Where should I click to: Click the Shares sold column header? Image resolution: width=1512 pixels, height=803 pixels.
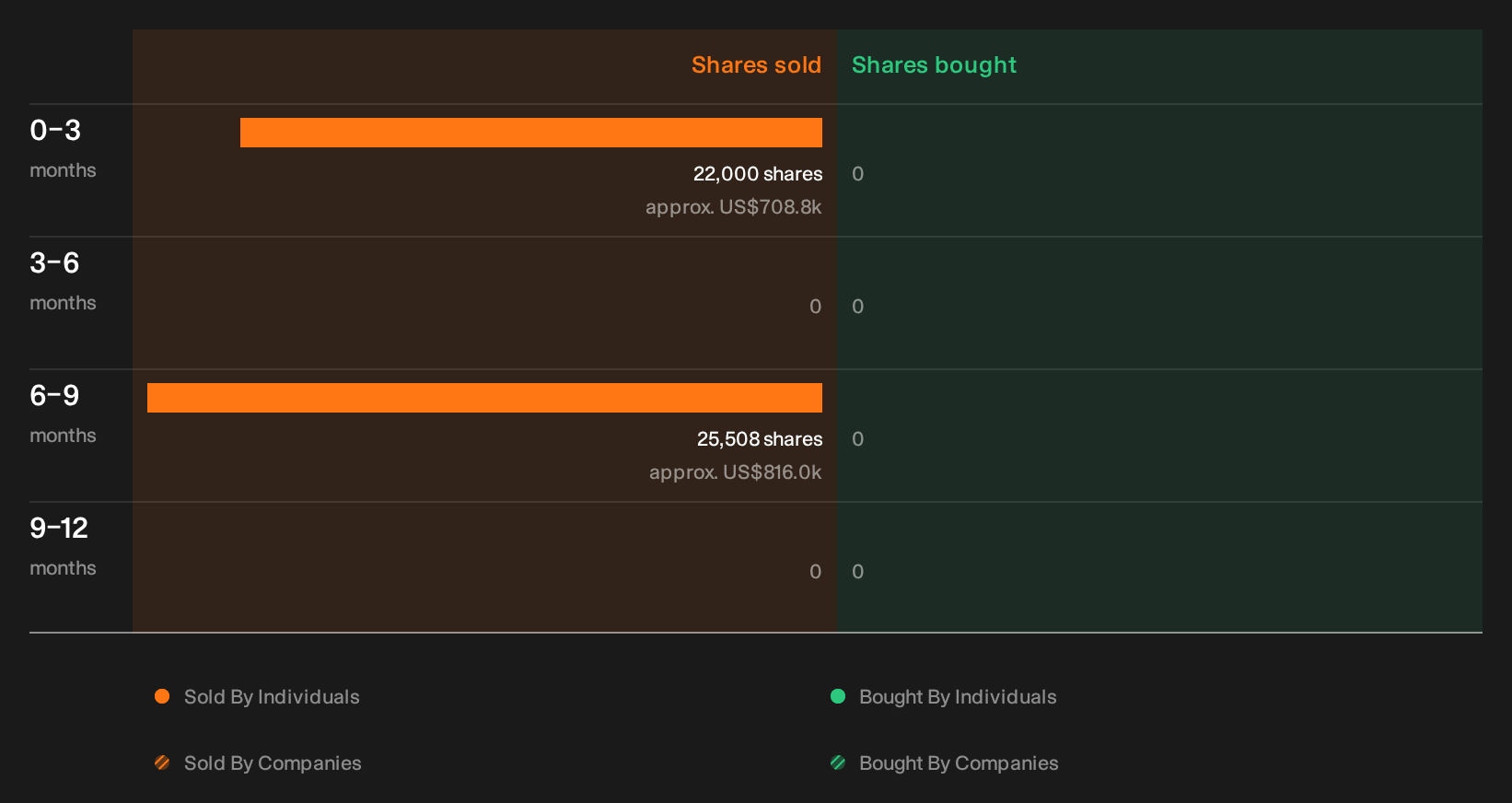pos(756,65)
